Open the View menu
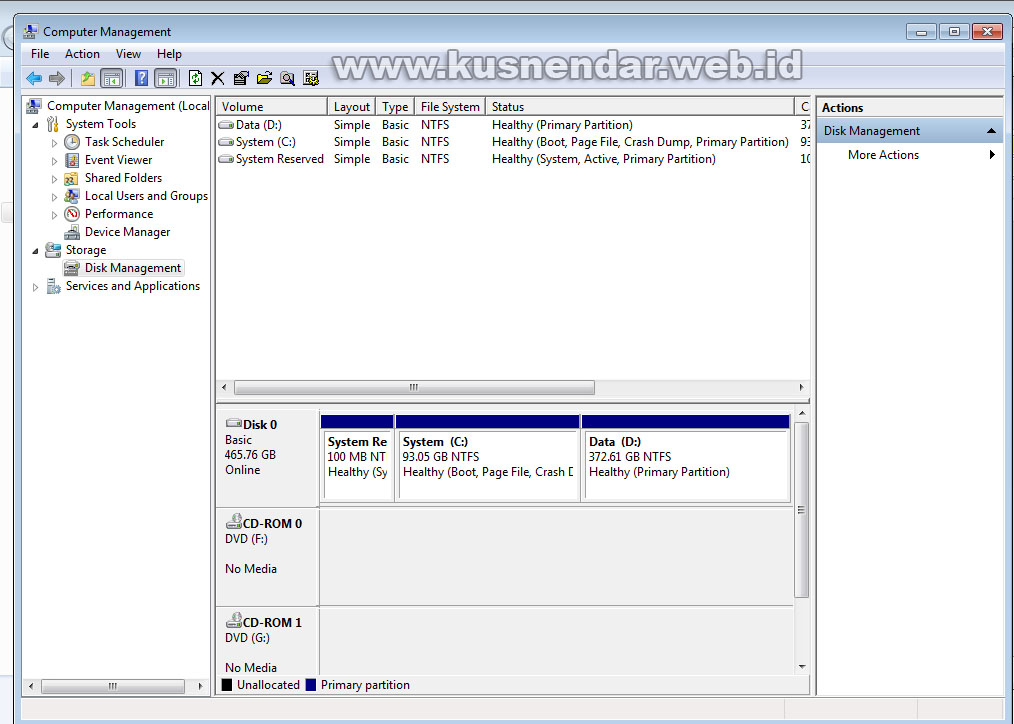The width and height of the screenshot is (1014, 724). coord(128,54)
